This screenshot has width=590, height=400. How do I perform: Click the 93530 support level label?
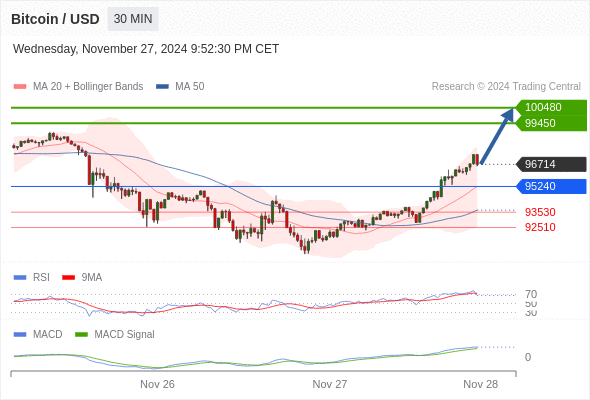pos(540,212)
